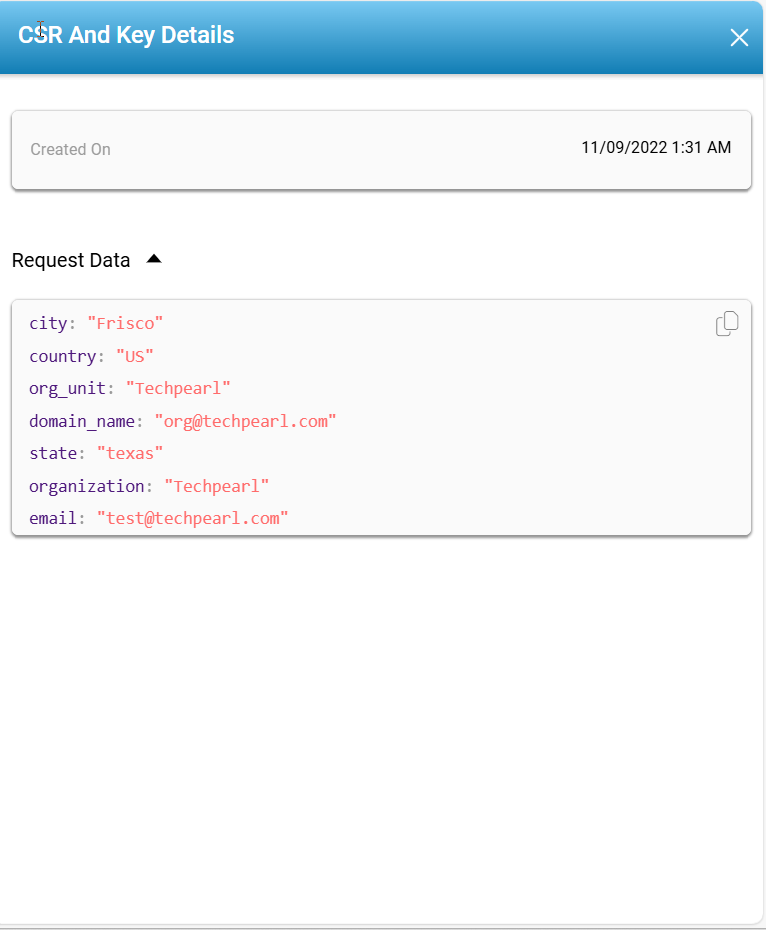The image size is (766, 930).
Task: Select the "US" country value
Action: click(x=135, y=356)
